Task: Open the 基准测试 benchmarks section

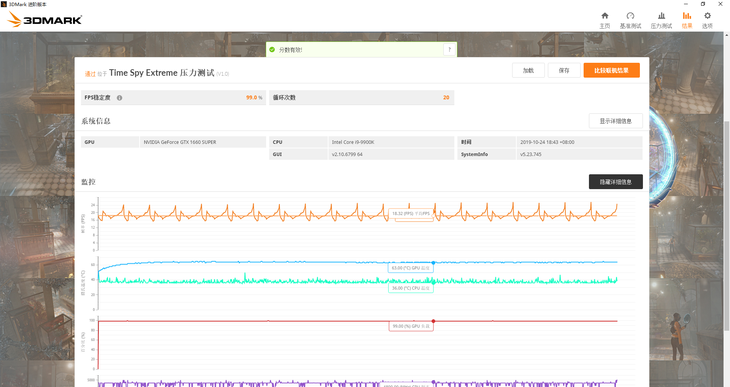Action: tap(630, 20)
